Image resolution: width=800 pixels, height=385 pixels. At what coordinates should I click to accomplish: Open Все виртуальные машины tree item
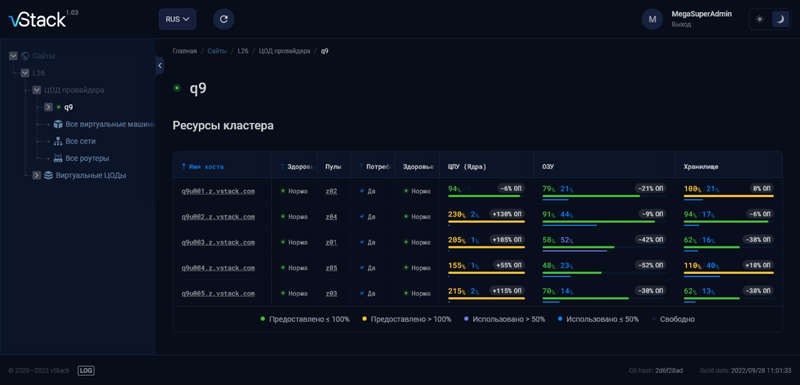(110, 124)
